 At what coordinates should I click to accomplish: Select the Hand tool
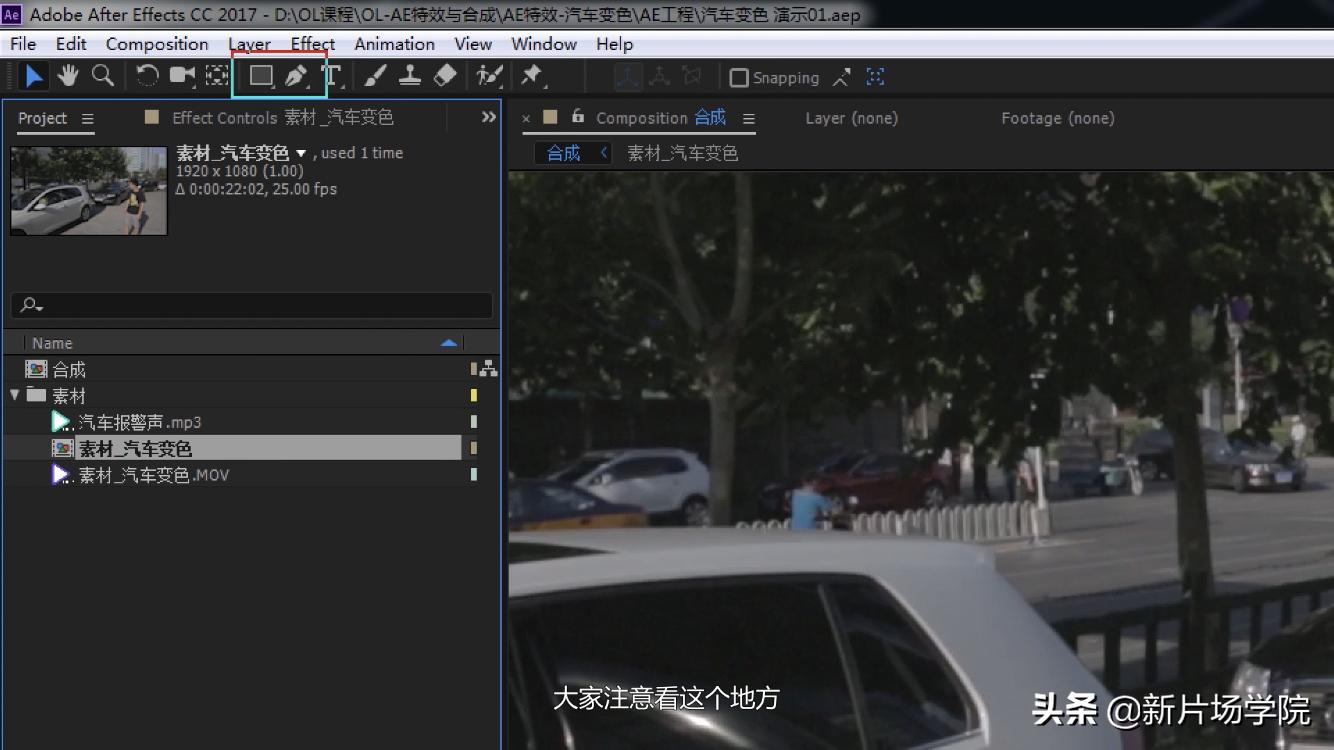68,75
